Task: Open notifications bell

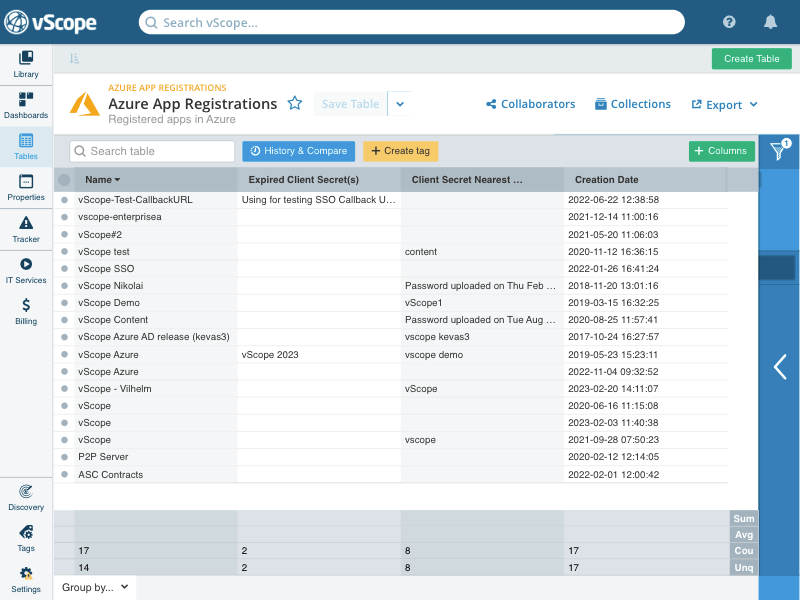Action: click(x=770, y=22)
